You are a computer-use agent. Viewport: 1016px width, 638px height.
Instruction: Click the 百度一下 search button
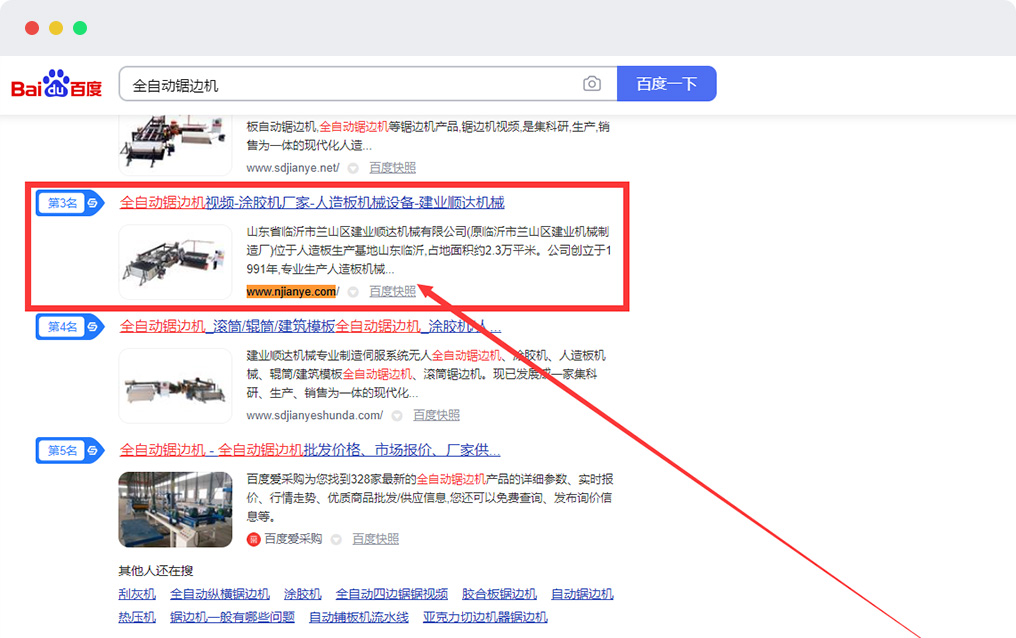click(667, 84)
